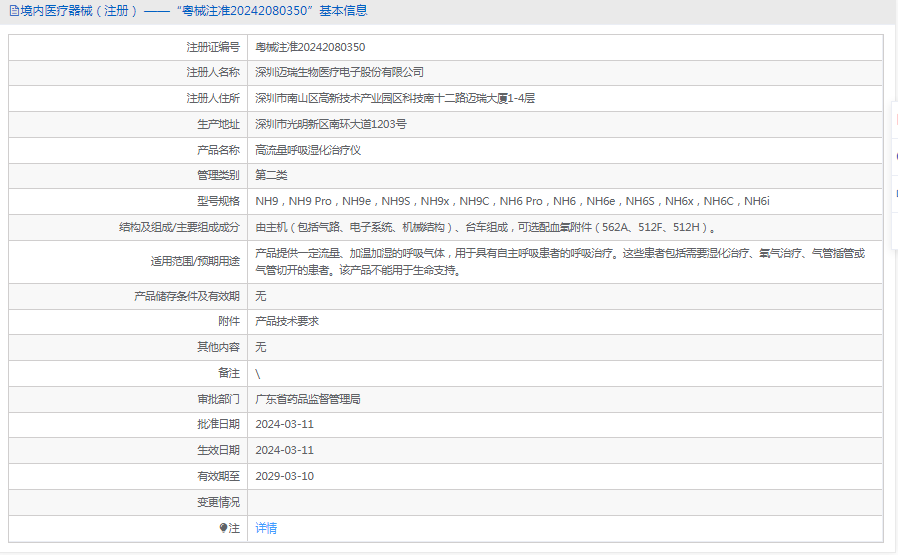898x555 pixels.
Task: Select registration number 粤械注准20242080350 value
Action: click(x=310, y=47)
